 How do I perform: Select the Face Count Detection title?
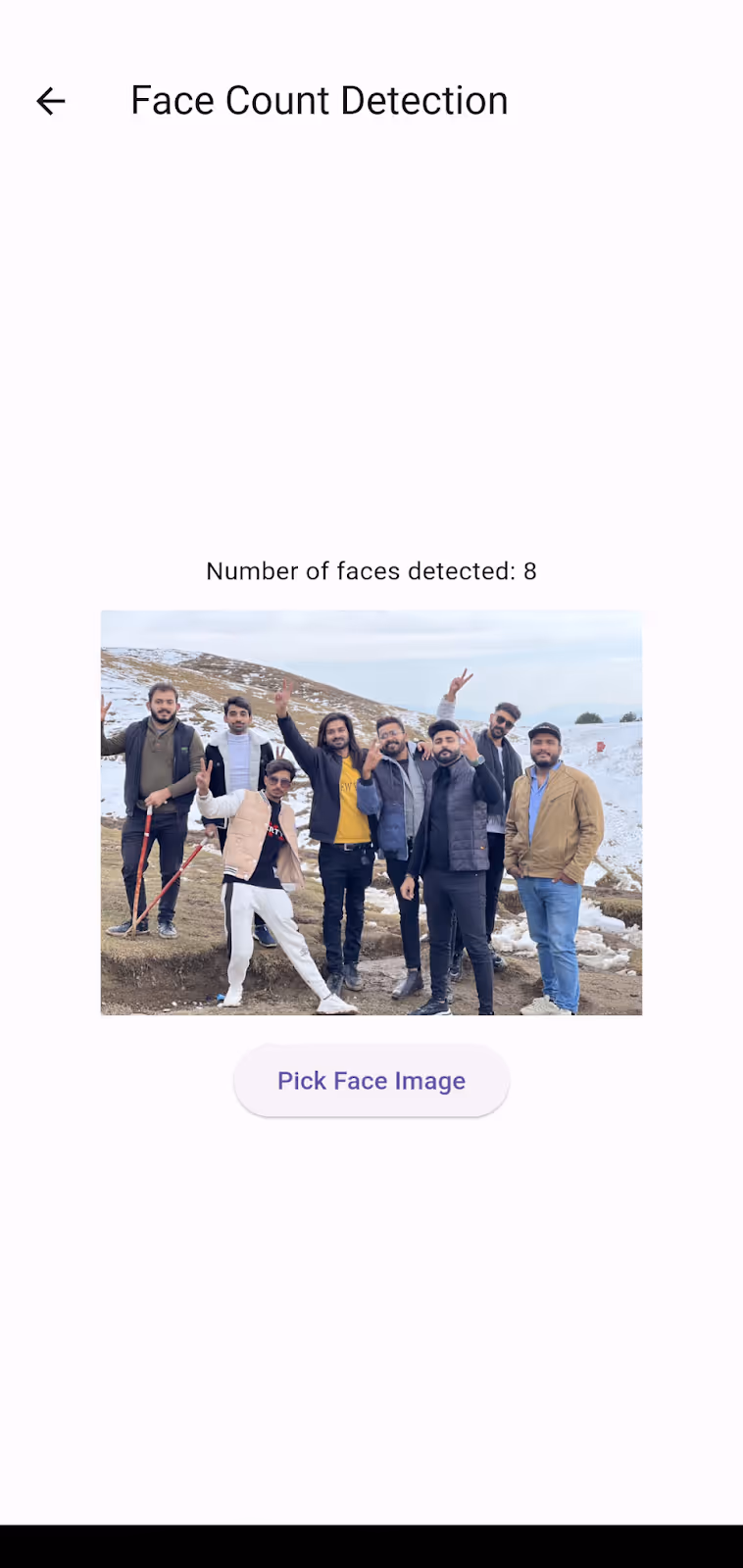(x=320, y=101)
